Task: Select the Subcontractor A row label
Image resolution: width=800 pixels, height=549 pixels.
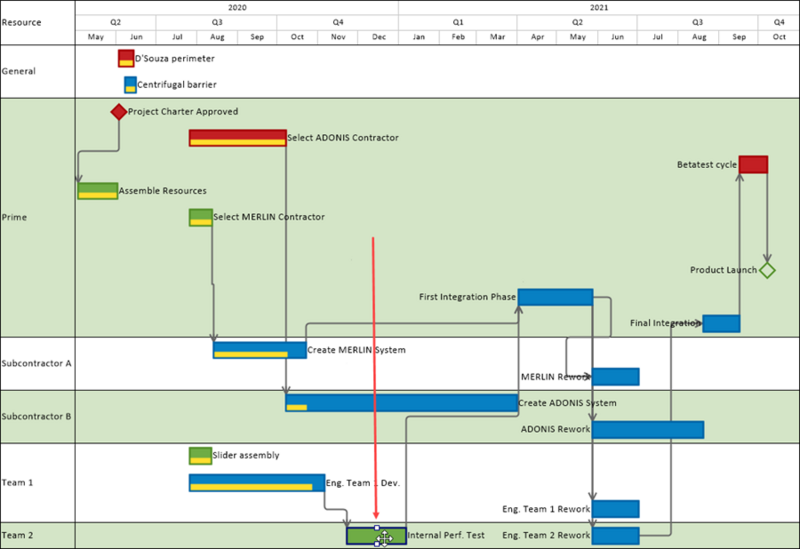Action: pos(36,363)
